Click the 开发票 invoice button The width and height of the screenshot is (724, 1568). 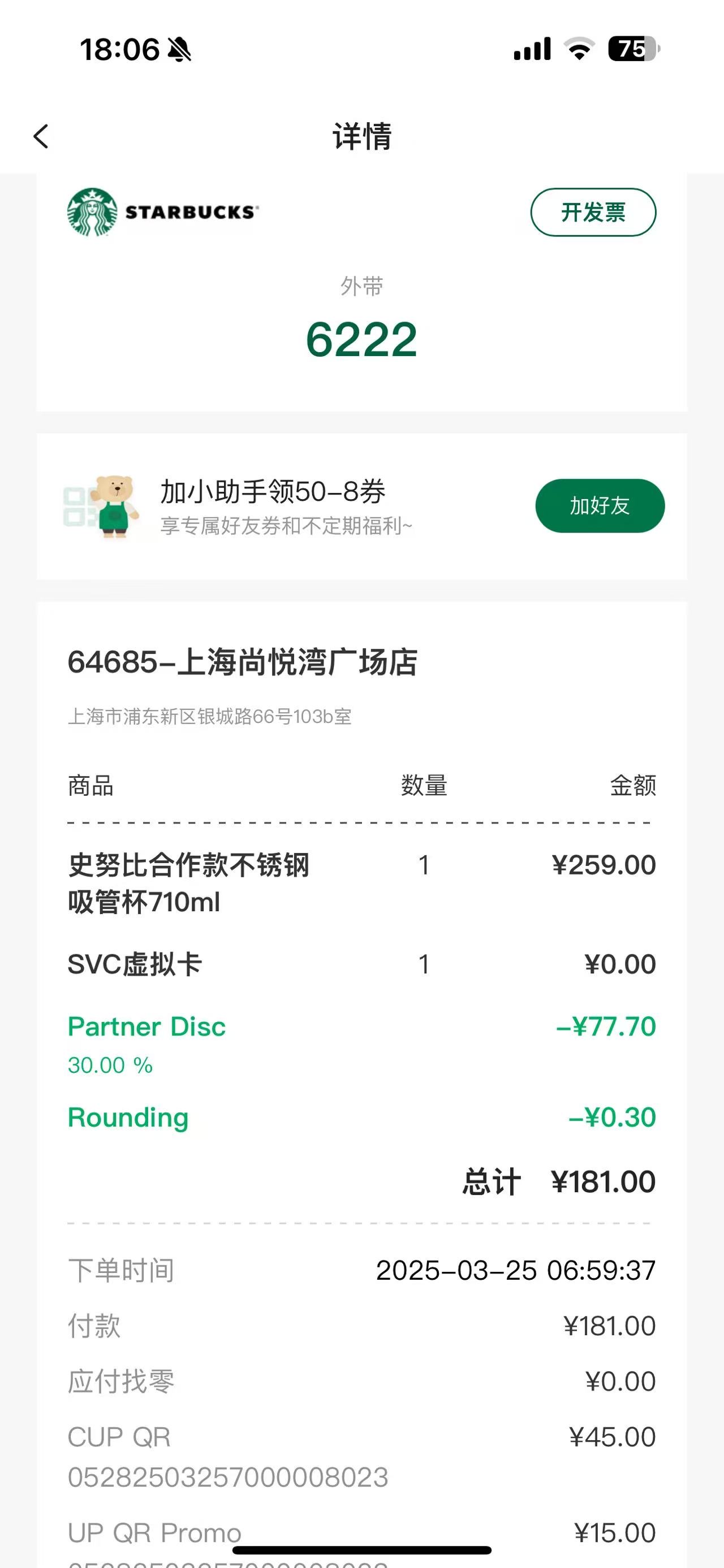click(593, 212)
